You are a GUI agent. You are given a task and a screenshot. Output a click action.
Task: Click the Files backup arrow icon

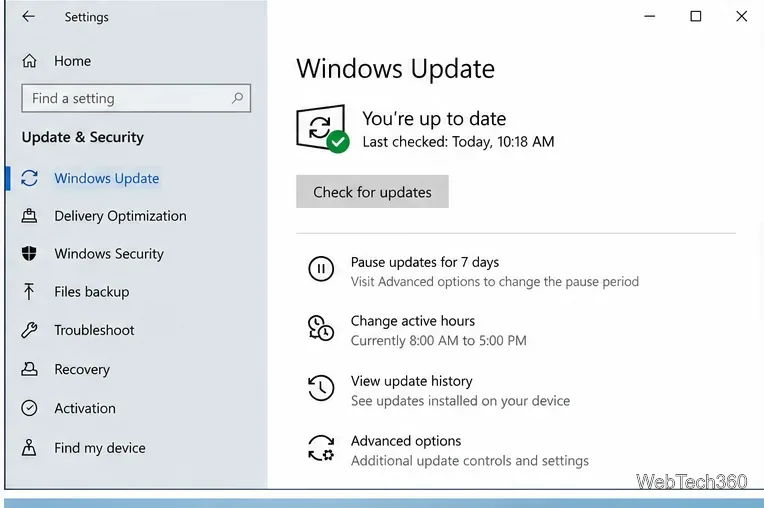29,291
